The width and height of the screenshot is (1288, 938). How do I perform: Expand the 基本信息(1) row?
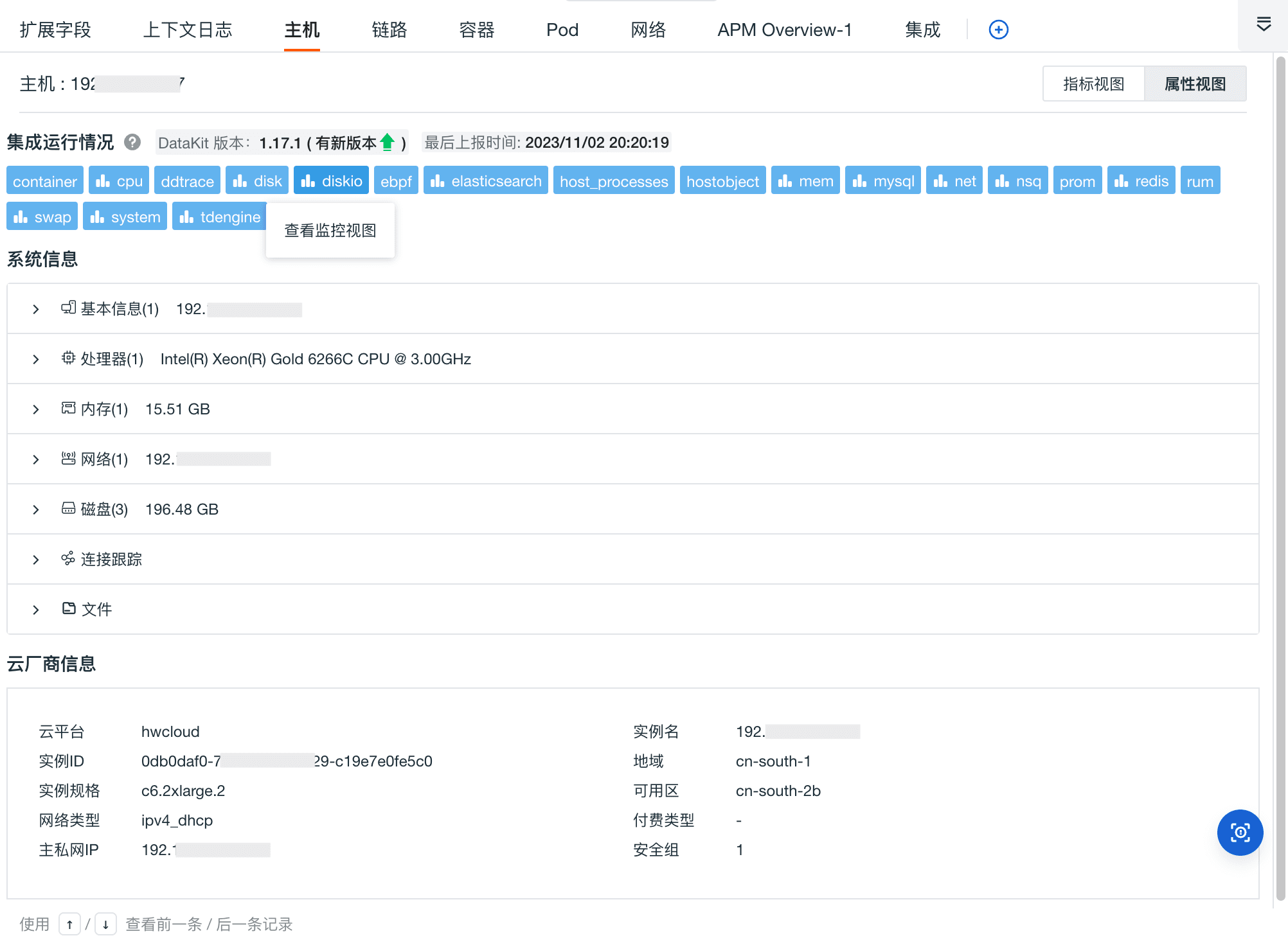pos(36,309)
